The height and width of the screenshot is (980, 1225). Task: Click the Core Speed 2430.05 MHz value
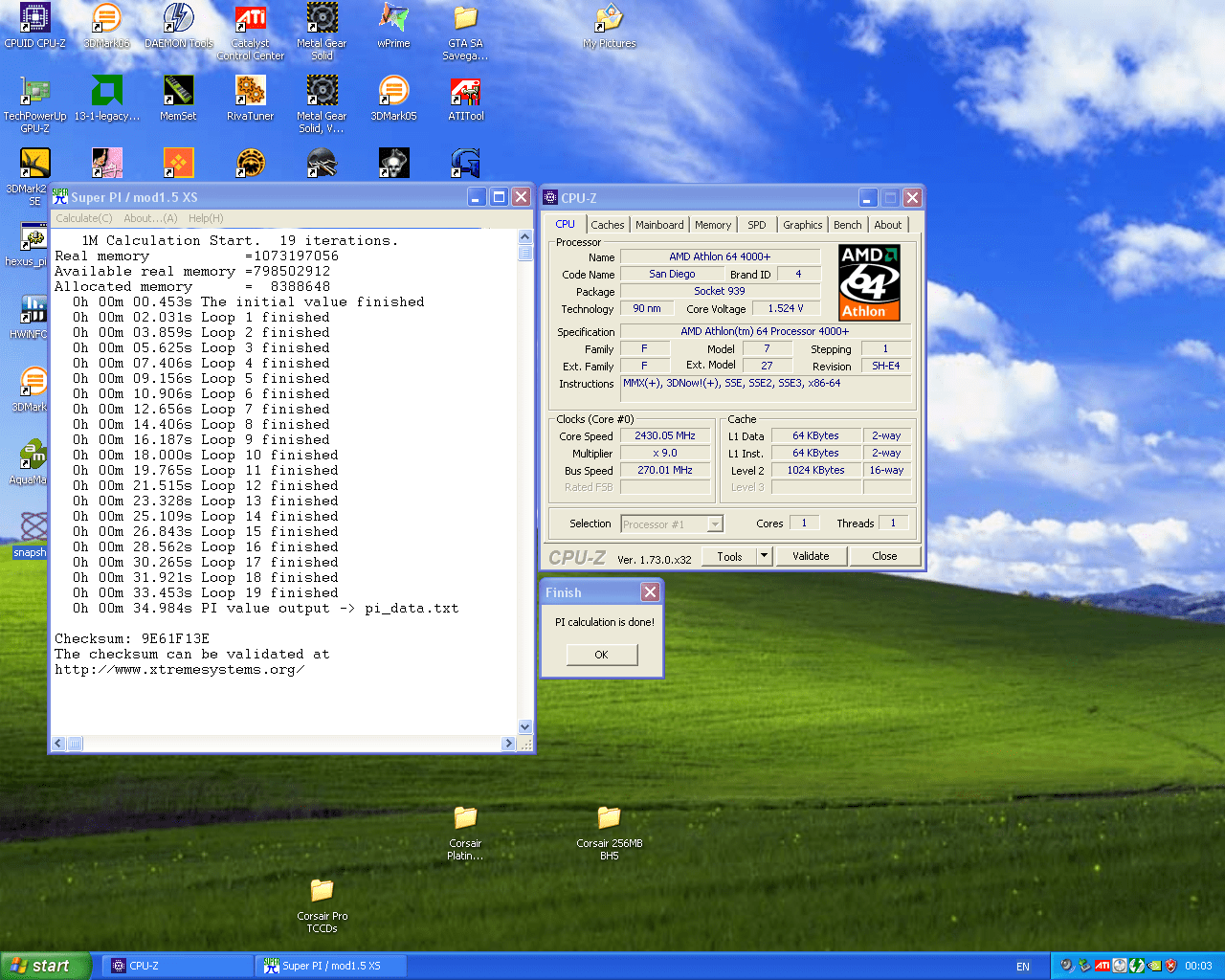(x=665, y=435)
